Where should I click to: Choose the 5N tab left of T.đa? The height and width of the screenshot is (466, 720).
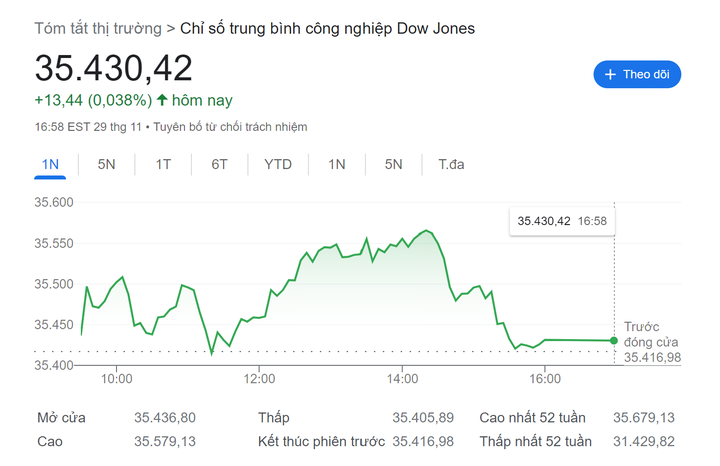coord(393,164)
